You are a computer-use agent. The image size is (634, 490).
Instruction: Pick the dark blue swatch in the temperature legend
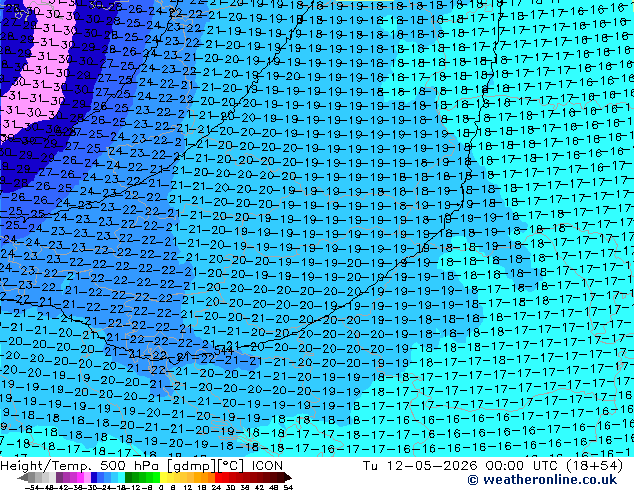[x=94, y=477]
